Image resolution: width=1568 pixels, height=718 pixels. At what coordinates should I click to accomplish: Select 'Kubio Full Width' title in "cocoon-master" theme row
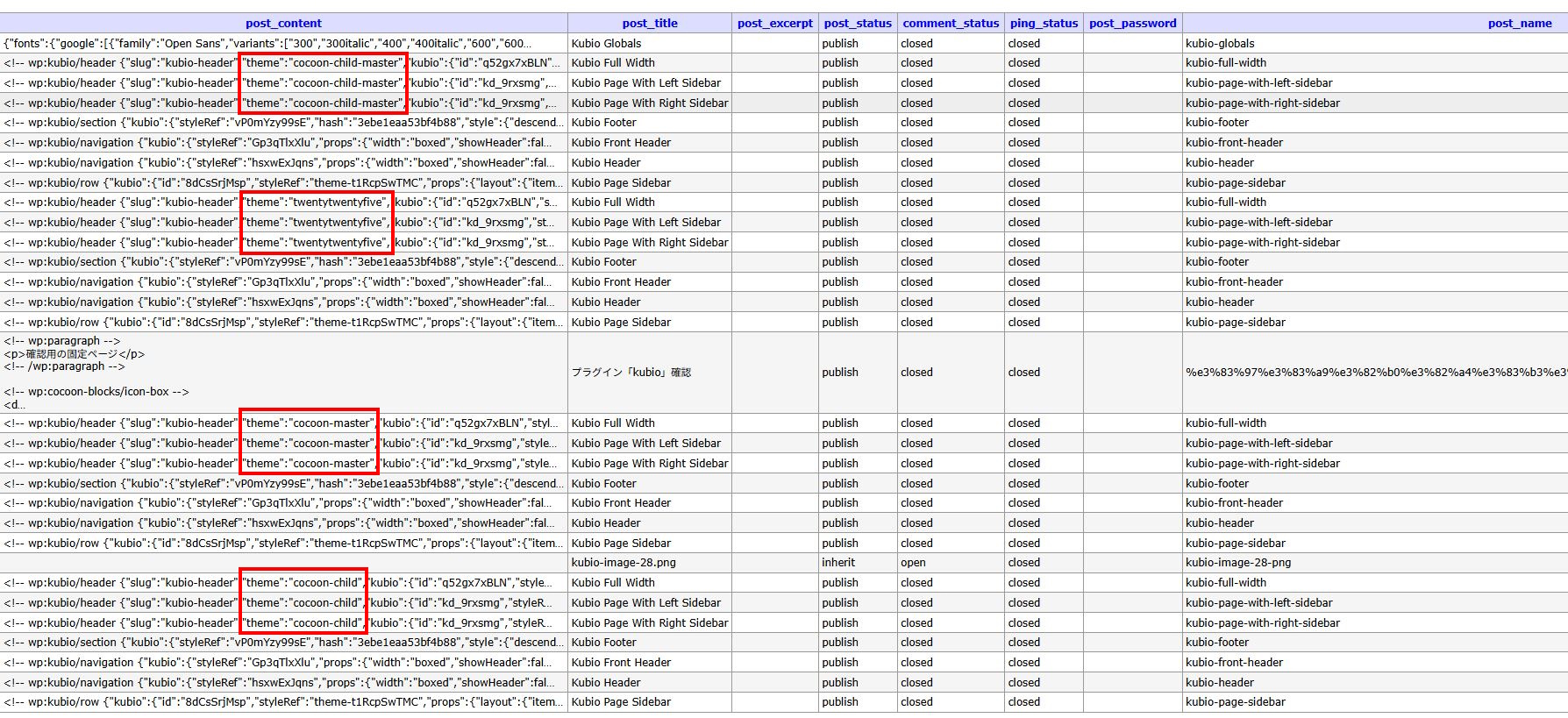(650, 423)
